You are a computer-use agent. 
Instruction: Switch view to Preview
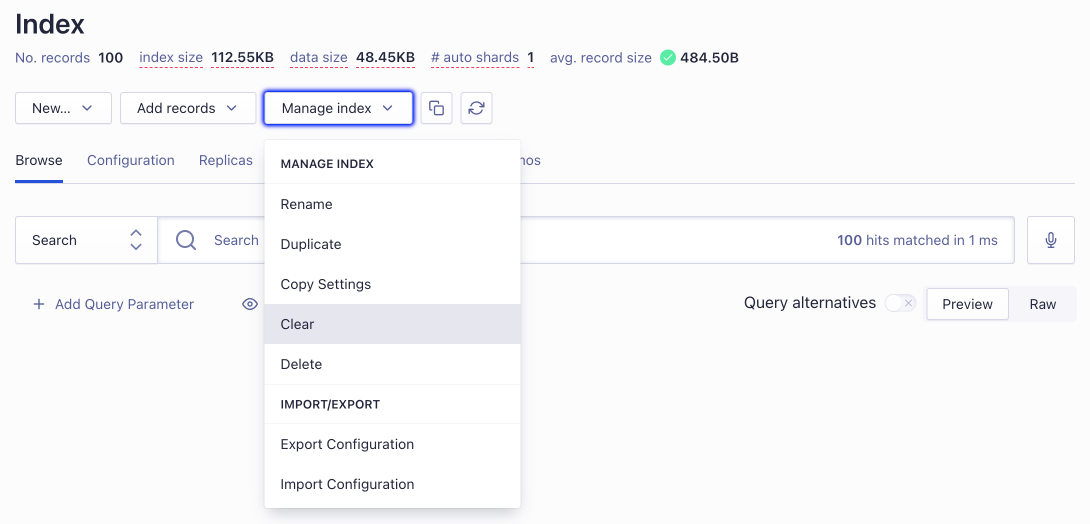[x=967, y=304]
